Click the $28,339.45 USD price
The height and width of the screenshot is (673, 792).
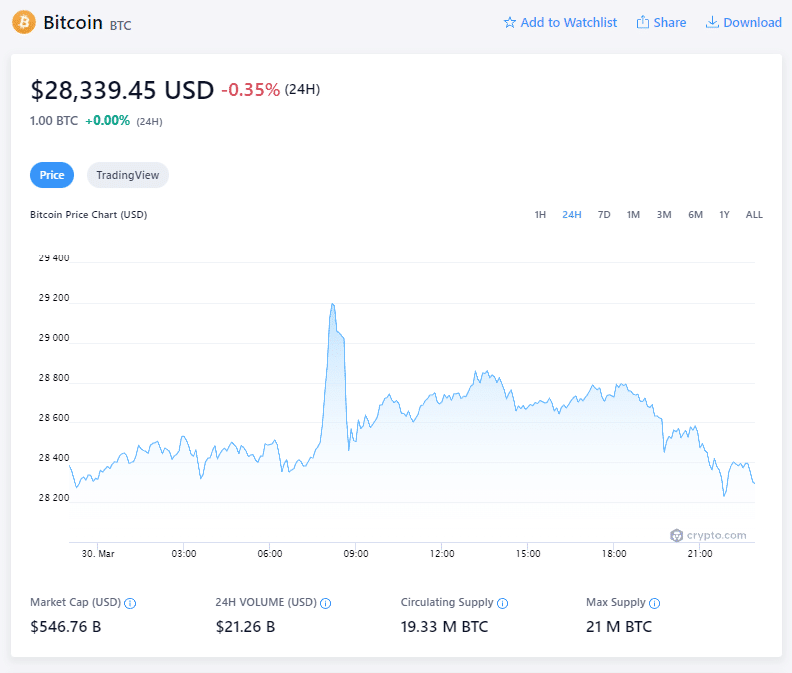click(122, 90)
